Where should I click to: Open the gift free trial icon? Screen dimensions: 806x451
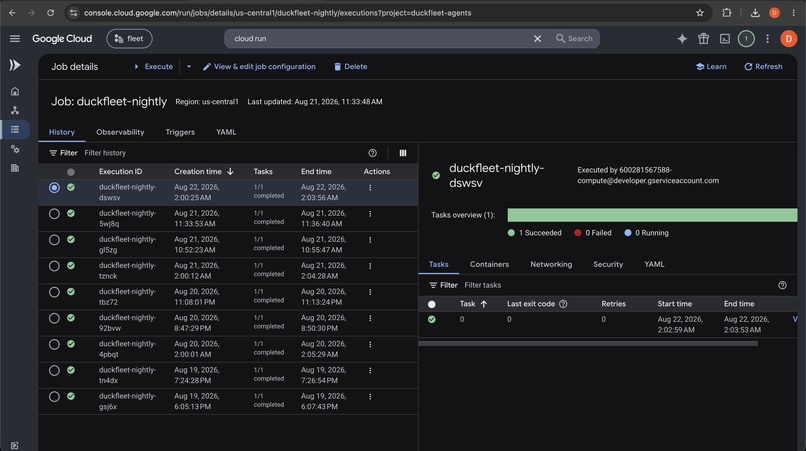pyautogui.click(x=703, y=39)
